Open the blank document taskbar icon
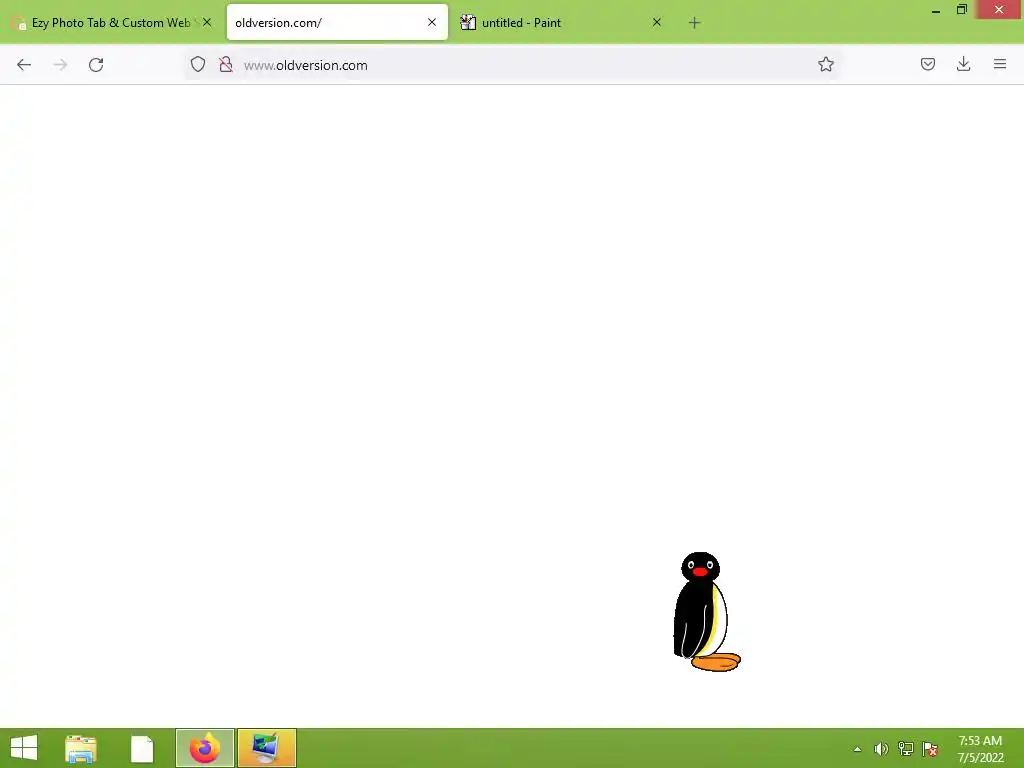Image resolution: width=1024 pixels, height=768 pixels. [142, 748]
